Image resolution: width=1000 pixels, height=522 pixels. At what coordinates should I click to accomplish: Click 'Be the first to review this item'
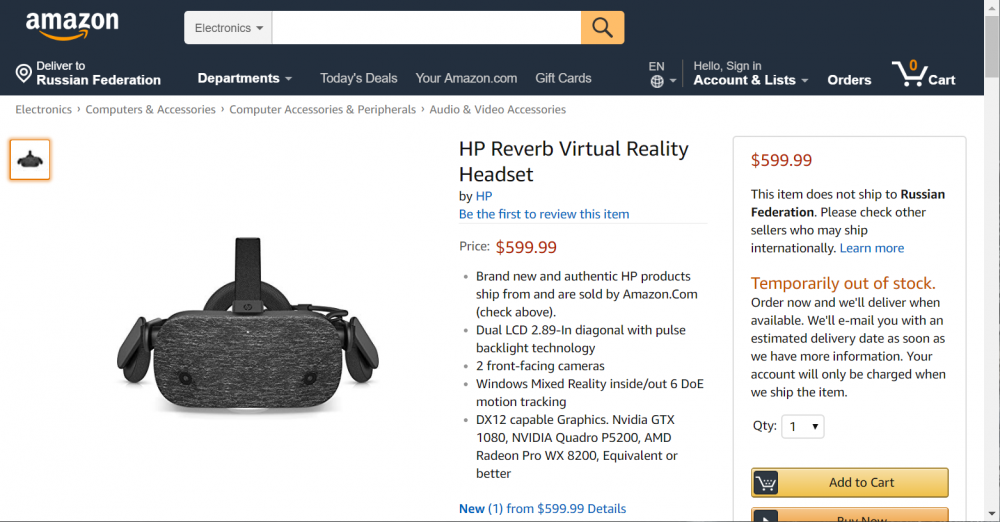tap(544, 214)
